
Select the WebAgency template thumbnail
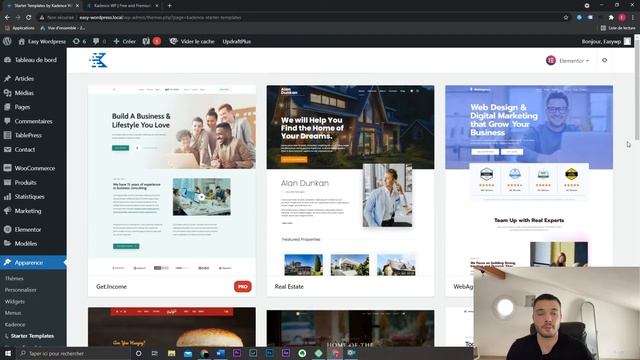click(x=529, y=176)
